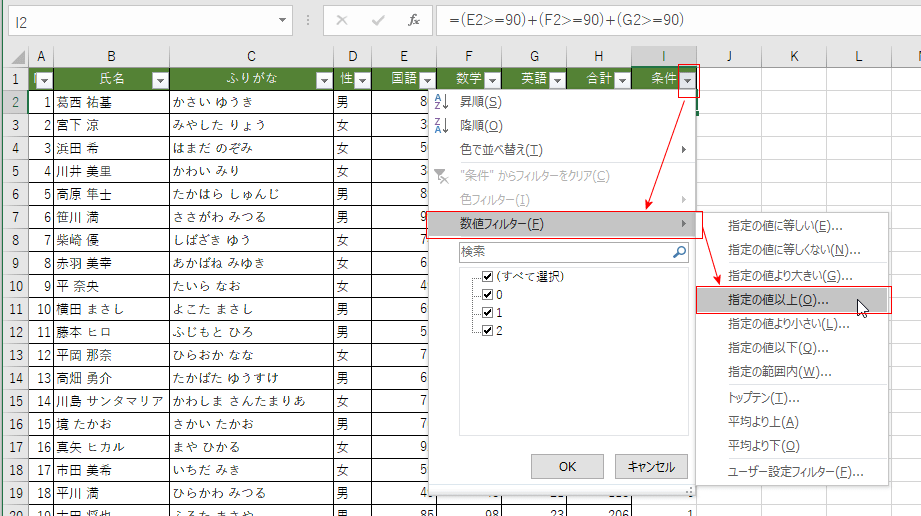Click the insert function fx icon

[x=414, y=21]
